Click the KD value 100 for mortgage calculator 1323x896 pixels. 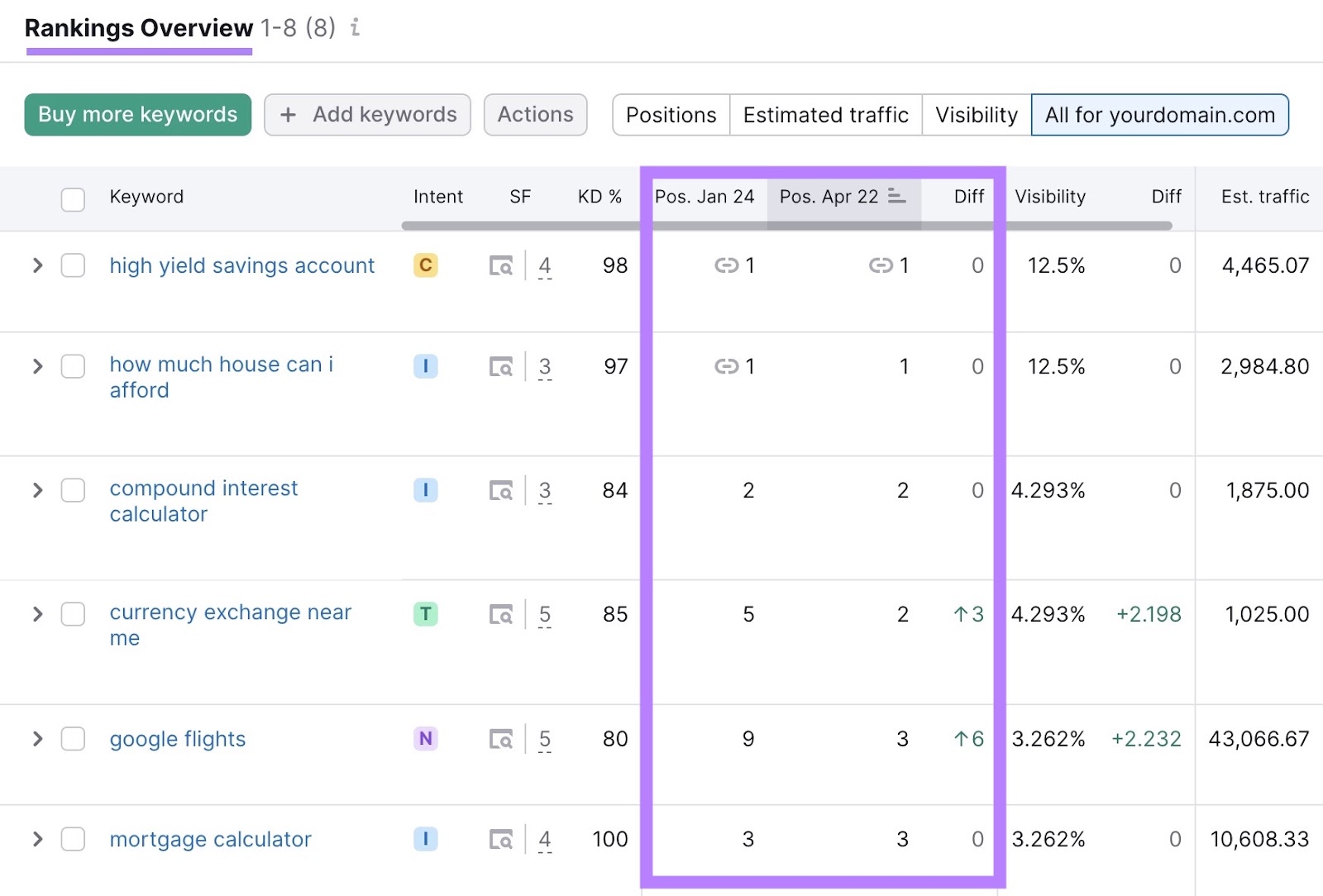(610, 840)
